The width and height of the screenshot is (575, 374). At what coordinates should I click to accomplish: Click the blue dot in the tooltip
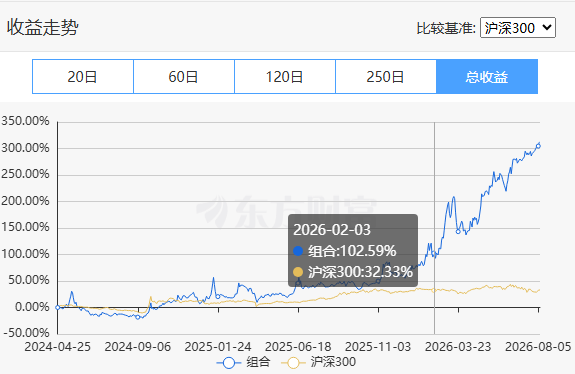pyautogui.click(x=298, y=251)
